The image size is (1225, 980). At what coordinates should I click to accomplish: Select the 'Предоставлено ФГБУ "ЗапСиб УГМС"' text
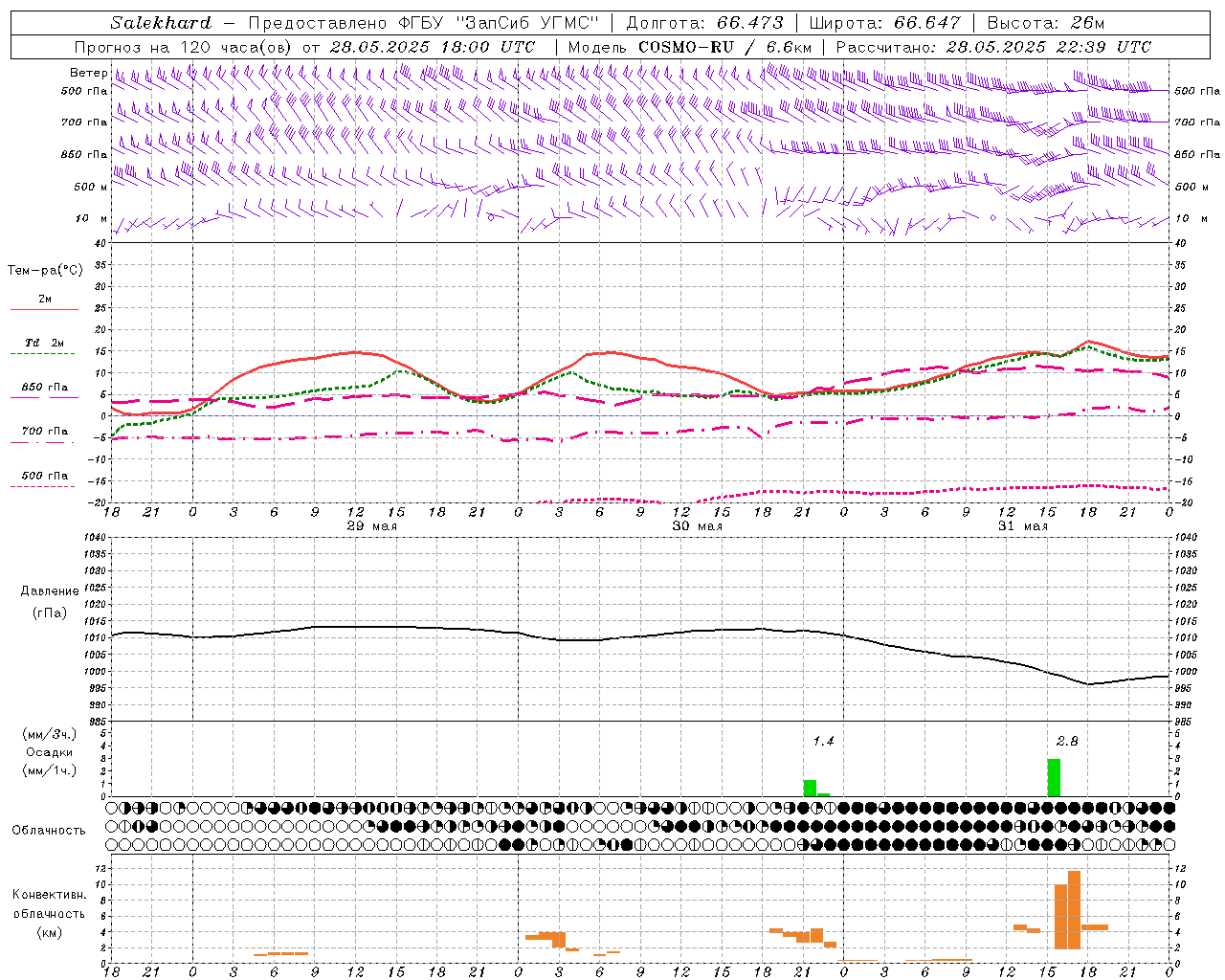pyautogui.click(x=422, y=23)
